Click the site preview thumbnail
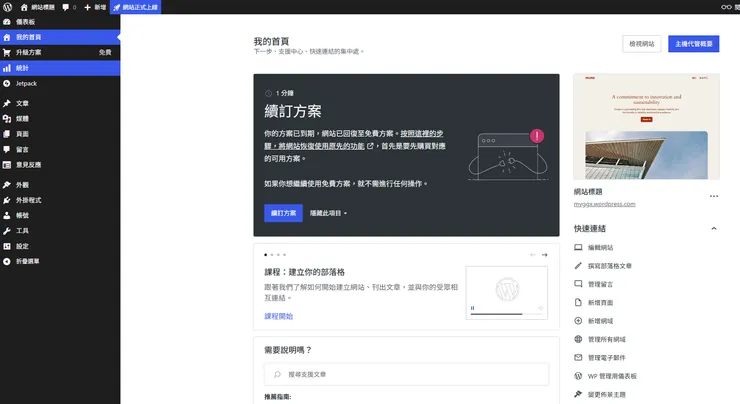Screen dimensions: 740x404 click(x=646, y=126)
